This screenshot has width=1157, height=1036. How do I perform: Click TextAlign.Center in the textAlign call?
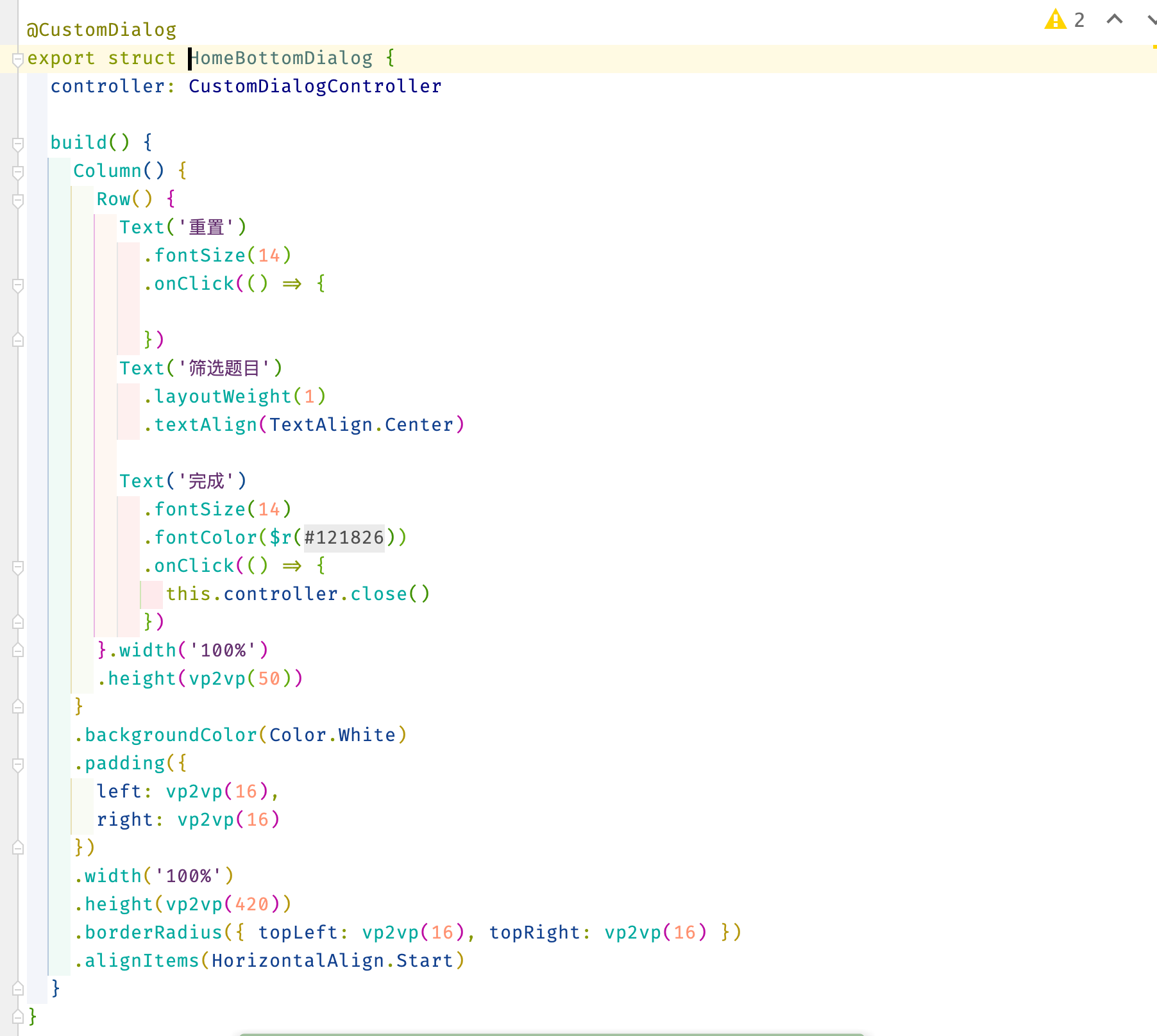coord(361,425)
